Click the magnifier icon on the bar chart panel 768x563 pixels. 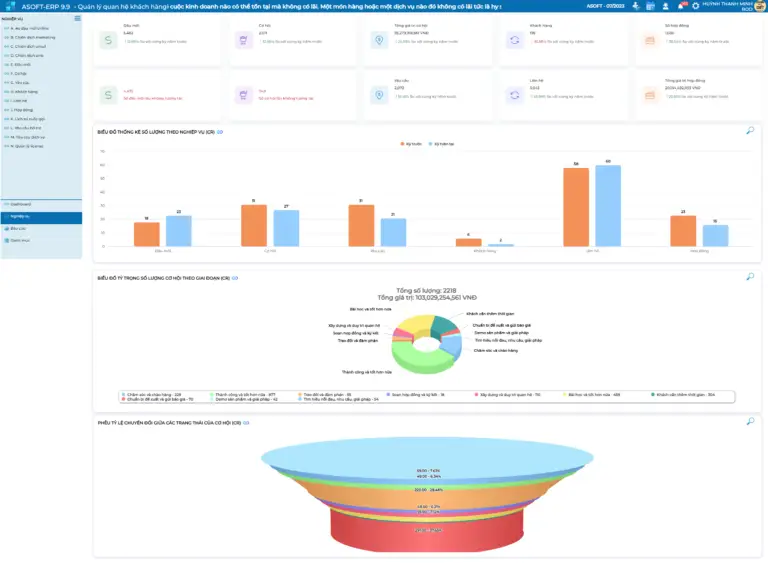[x=750, y=131]
